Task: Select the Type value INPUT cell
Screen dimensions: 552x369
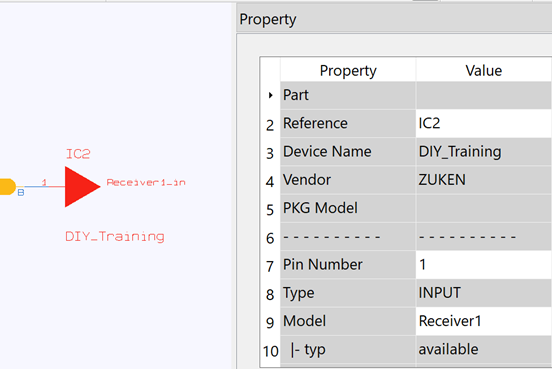Action: [x=483, y=293]
